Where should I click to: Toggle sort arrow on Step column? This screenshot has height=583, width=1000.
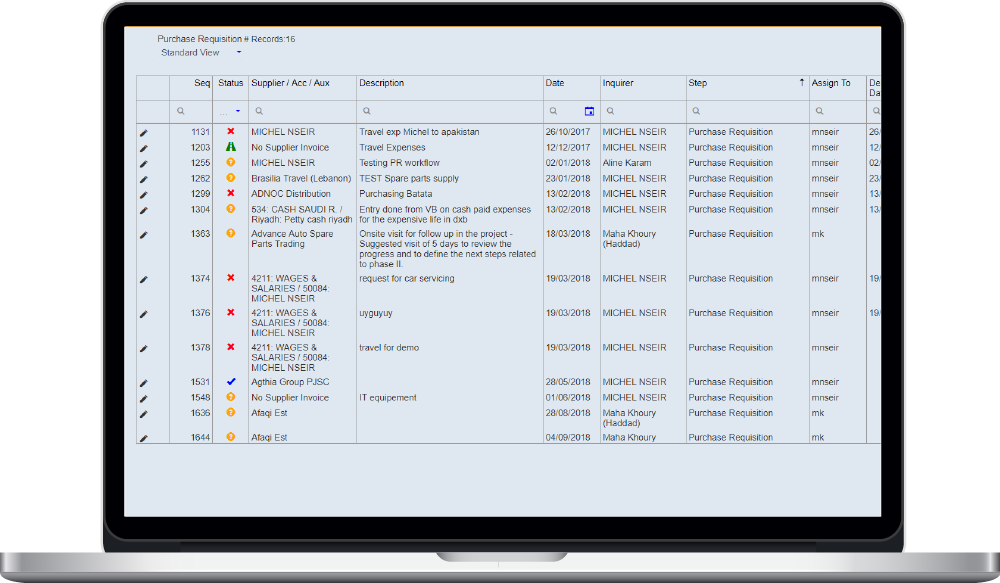(801, 83)
